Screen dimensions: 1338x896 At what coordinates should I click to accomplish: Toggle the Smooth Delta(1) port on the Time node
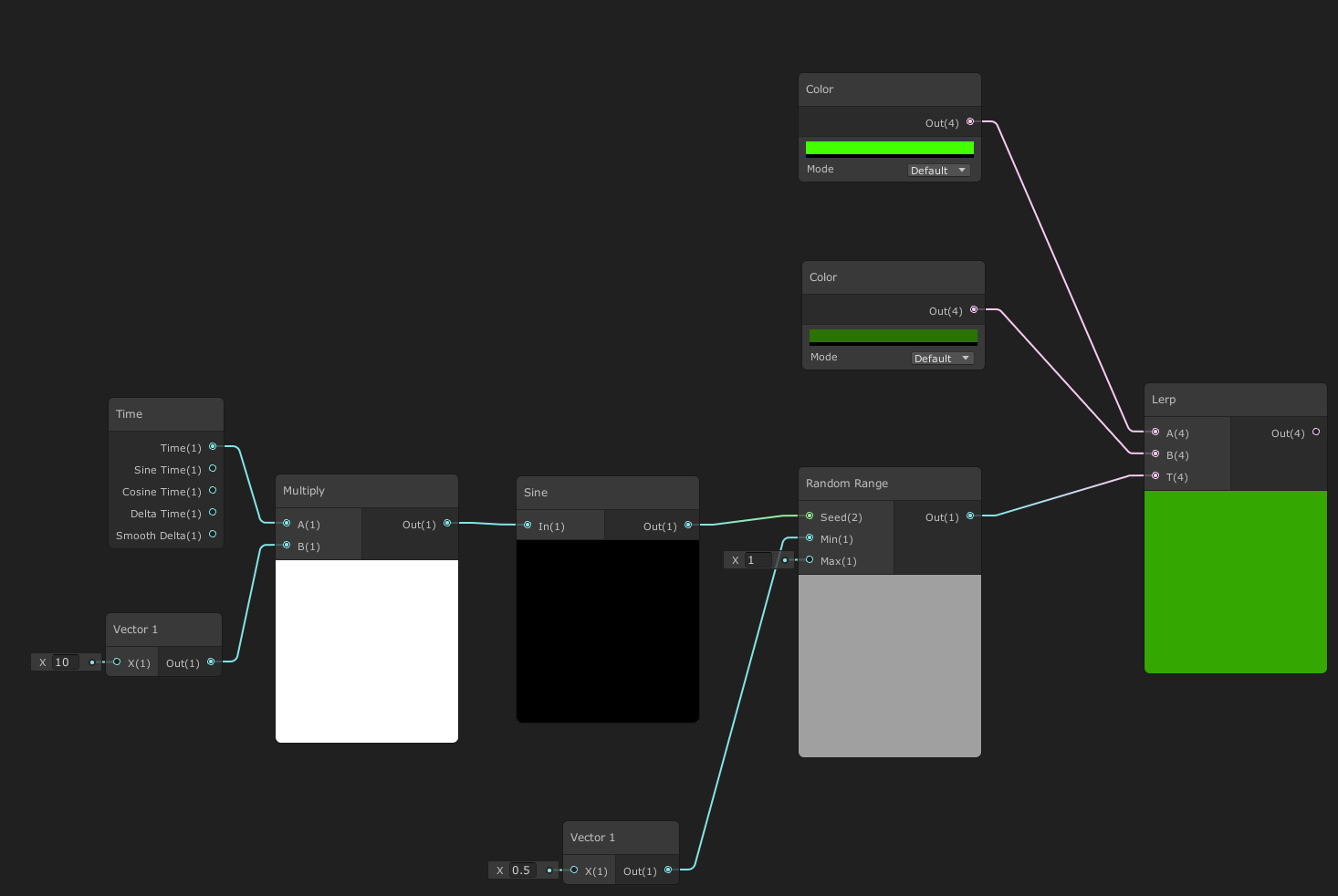point(213,535)
